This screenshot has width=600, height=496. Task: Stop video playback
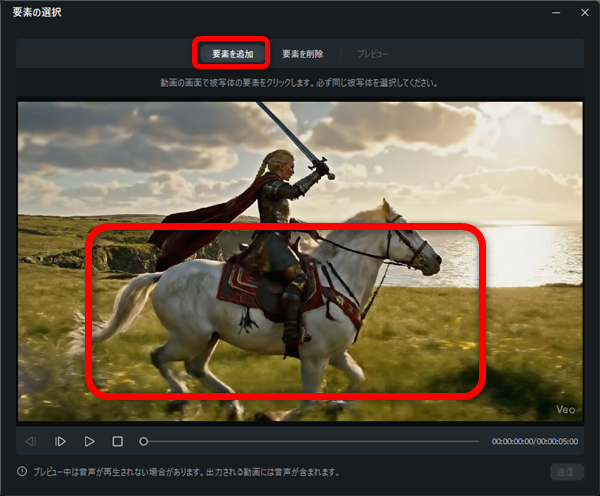117,441
